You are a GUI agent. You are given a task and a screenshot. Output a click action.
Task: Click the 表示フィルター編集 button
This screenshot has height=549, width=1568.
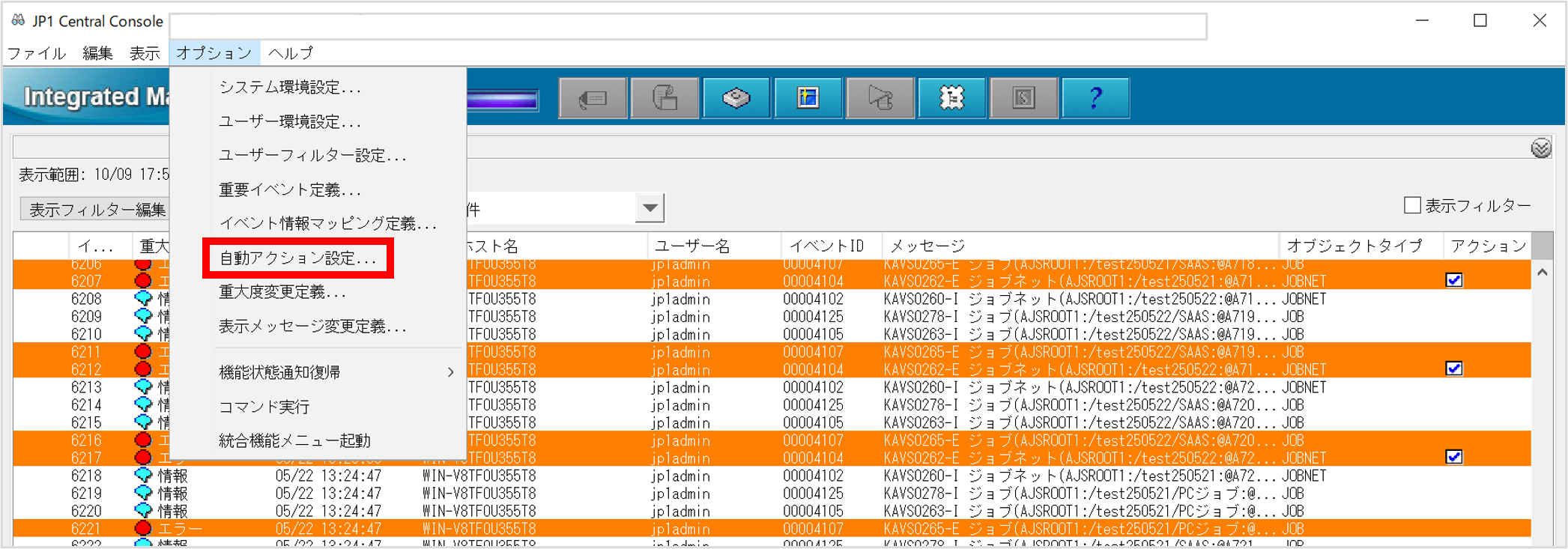[x=97, y=210]
